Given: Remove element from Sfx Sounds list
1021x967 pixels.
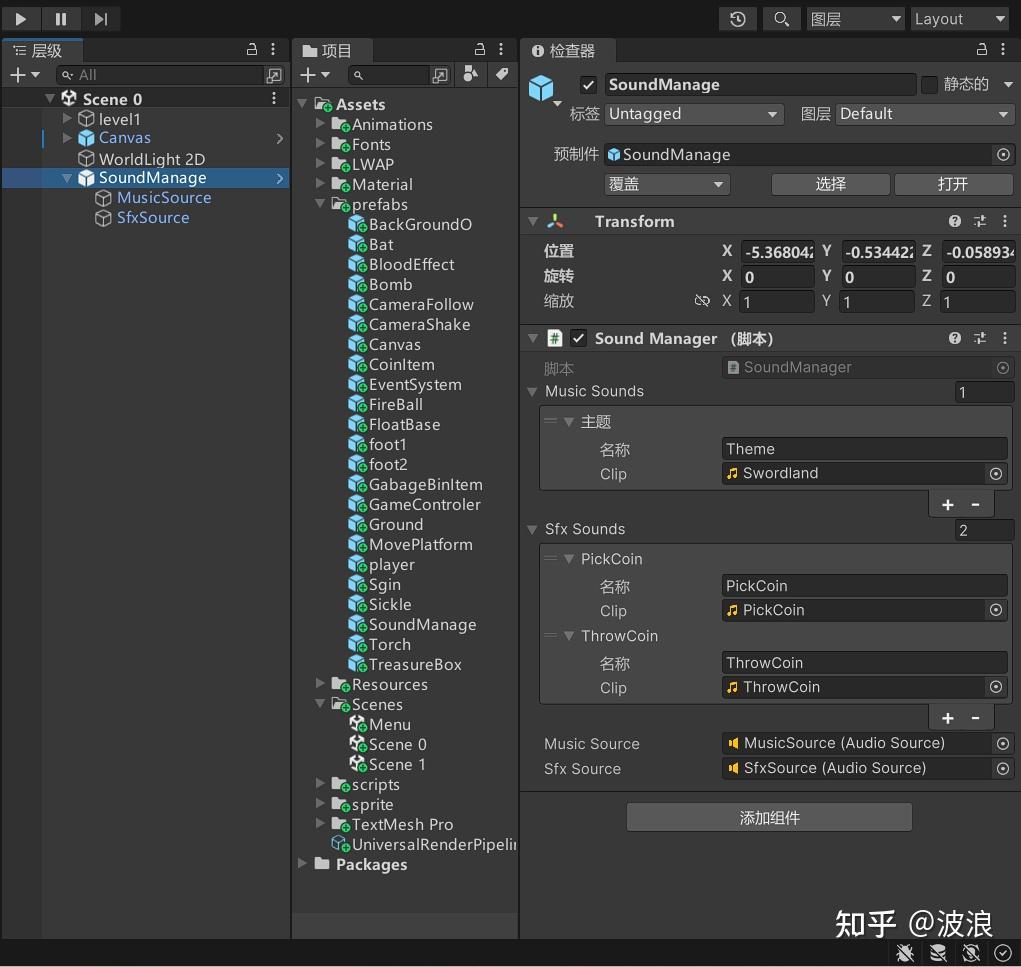Looking at the screenshot, I should point(975,718).
